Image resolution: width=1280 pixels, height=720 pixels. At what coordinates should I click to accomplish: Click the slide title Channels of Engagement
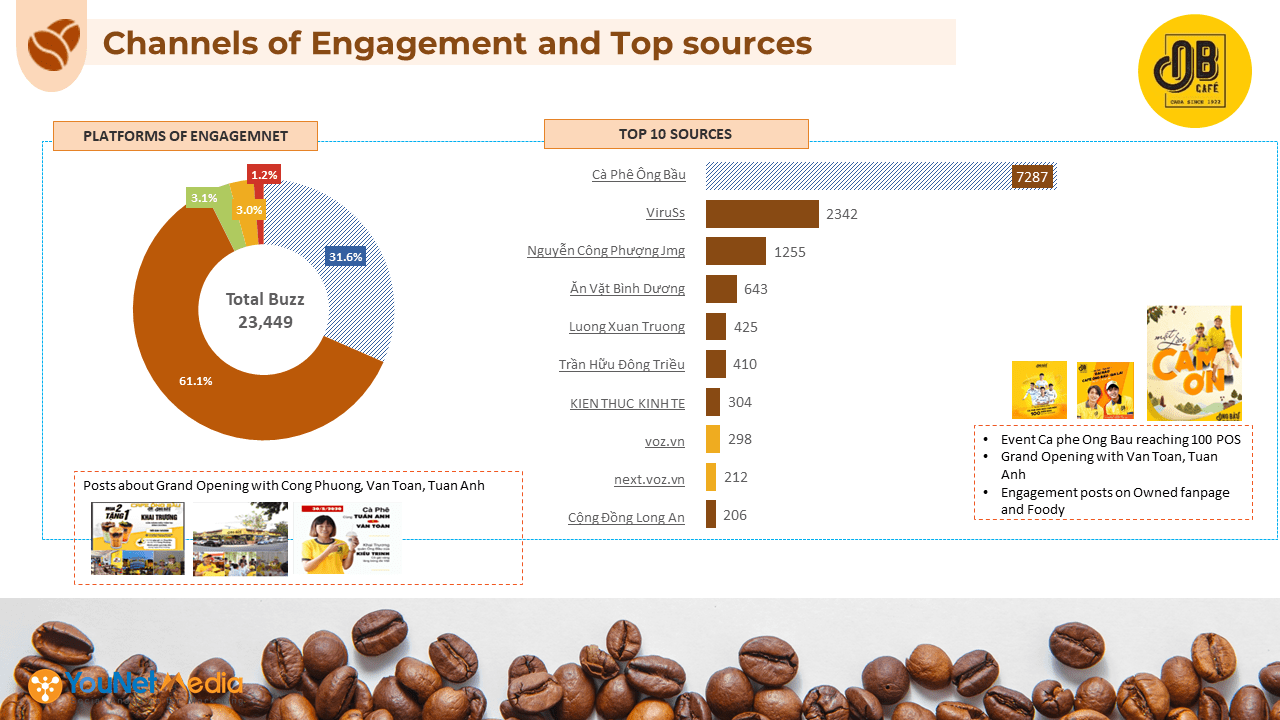pos(457,43)
